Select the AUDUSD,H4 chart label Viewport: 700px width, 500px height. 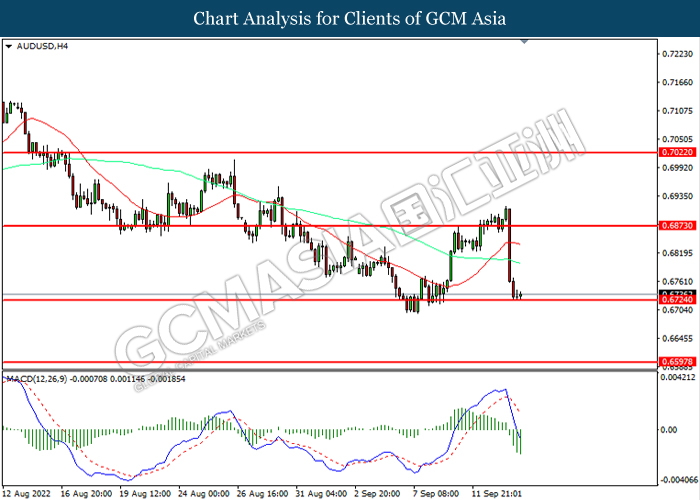tap(42, 46)
